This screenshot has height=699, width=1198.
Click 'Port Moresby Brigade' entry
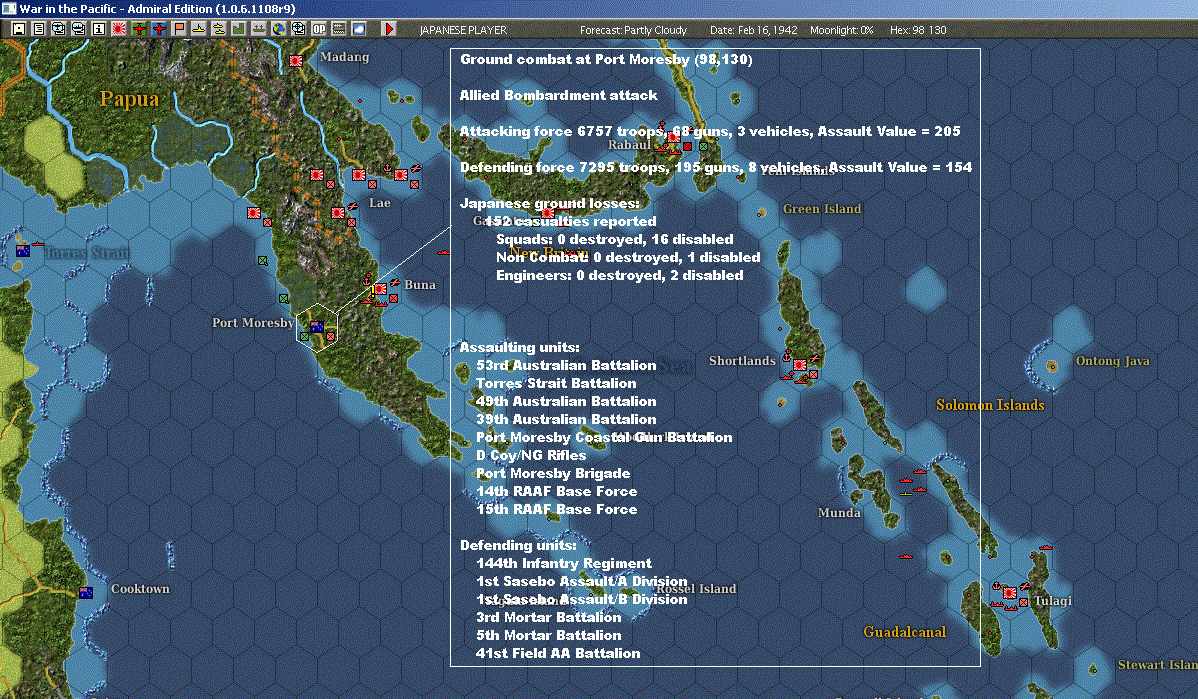[x=553, y=474]
